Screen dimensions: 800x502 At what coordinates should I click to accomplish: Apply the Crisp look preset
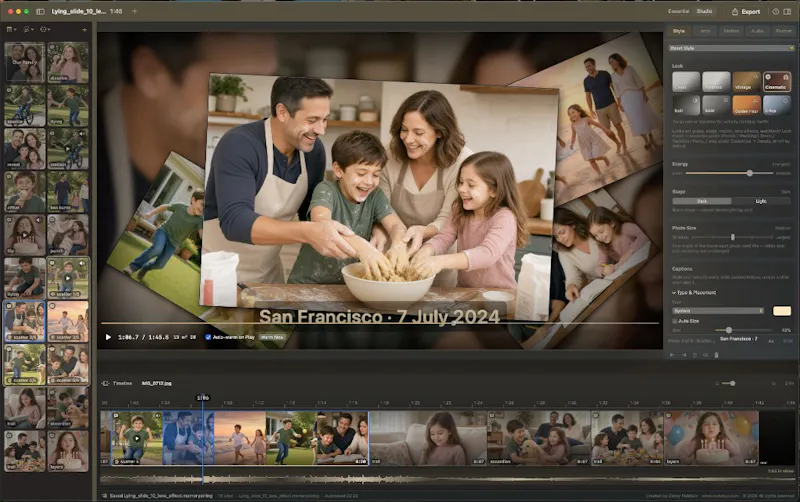[776, 105]
